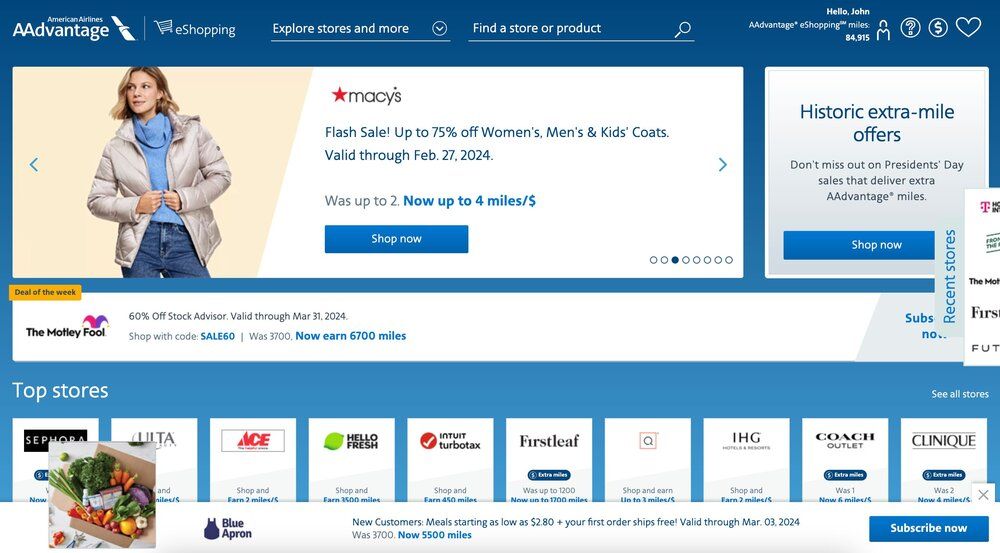Image resolution: width=1000 pixels, height=553 pixels.
Task: Click the AAdvantage American Airlines logo
Action: (74, 28)
